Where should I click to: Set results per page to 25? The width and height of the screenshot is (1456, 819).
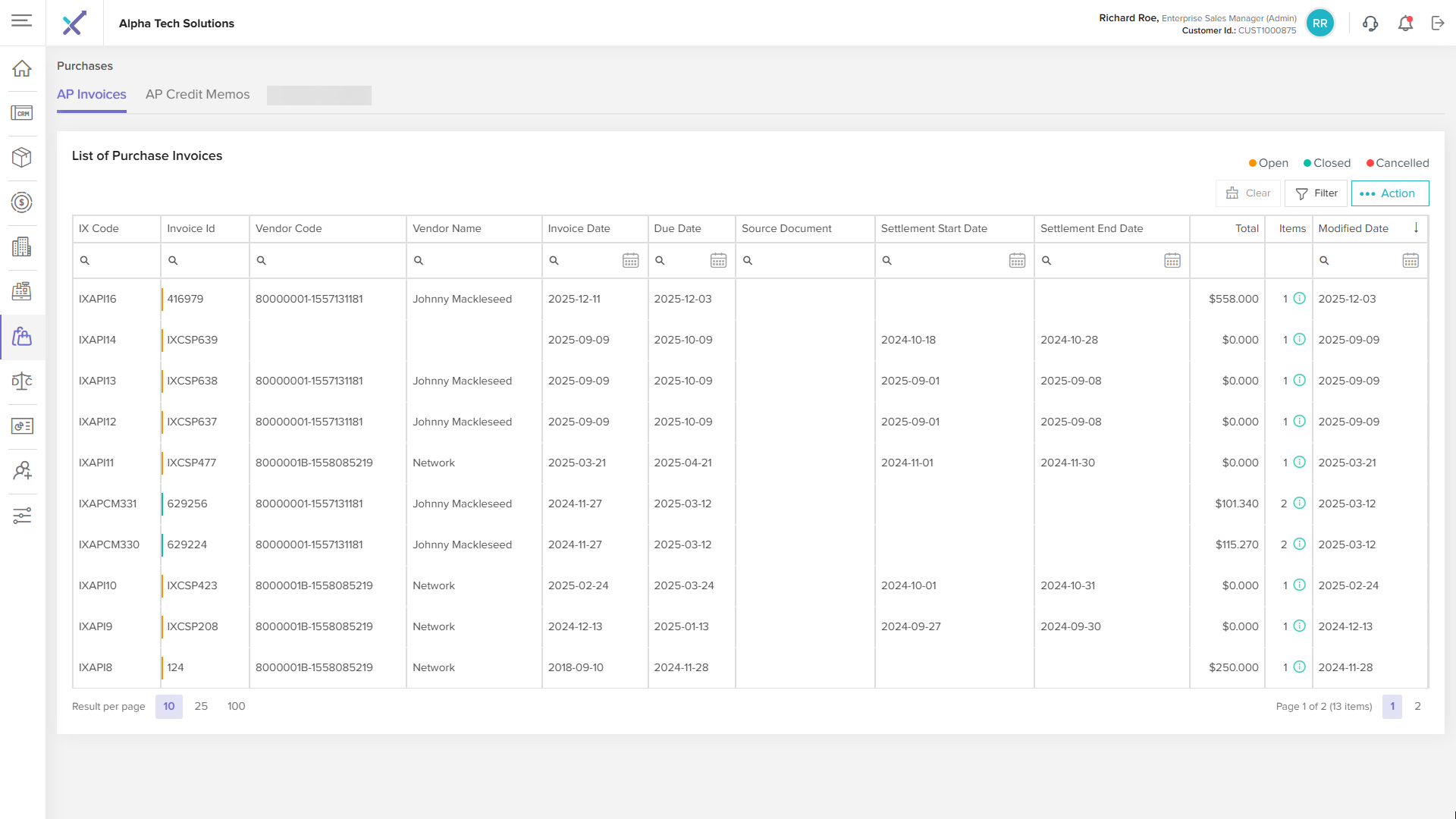coord(201,707)
